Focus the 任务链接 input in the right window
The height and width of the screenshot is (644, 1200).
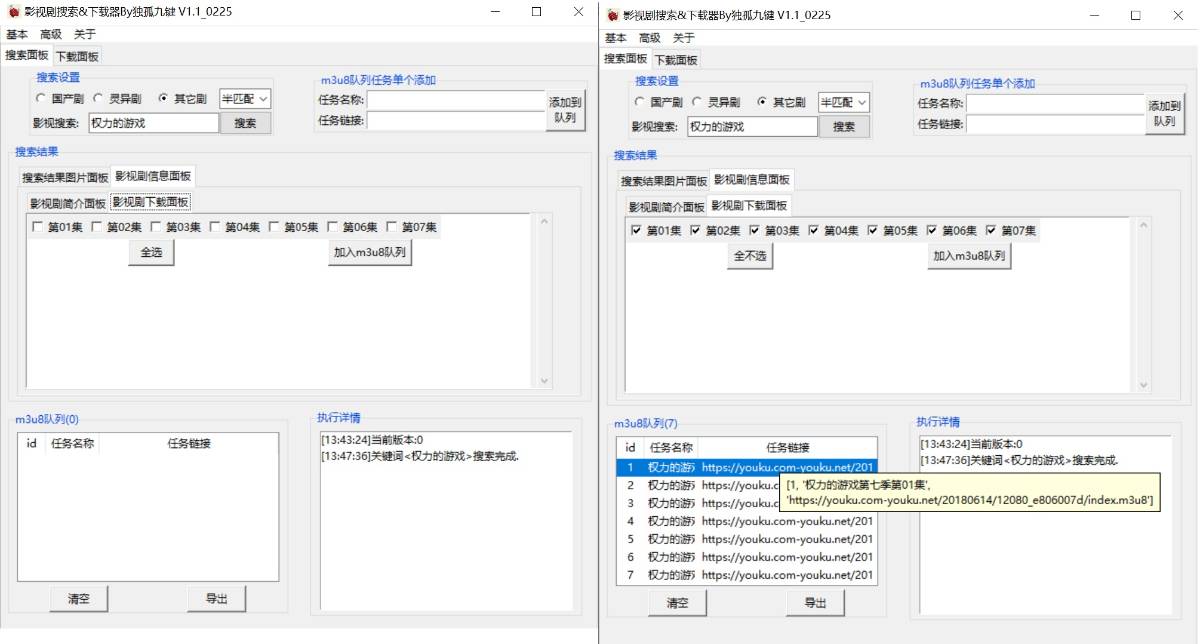(x=1055, y=124)
